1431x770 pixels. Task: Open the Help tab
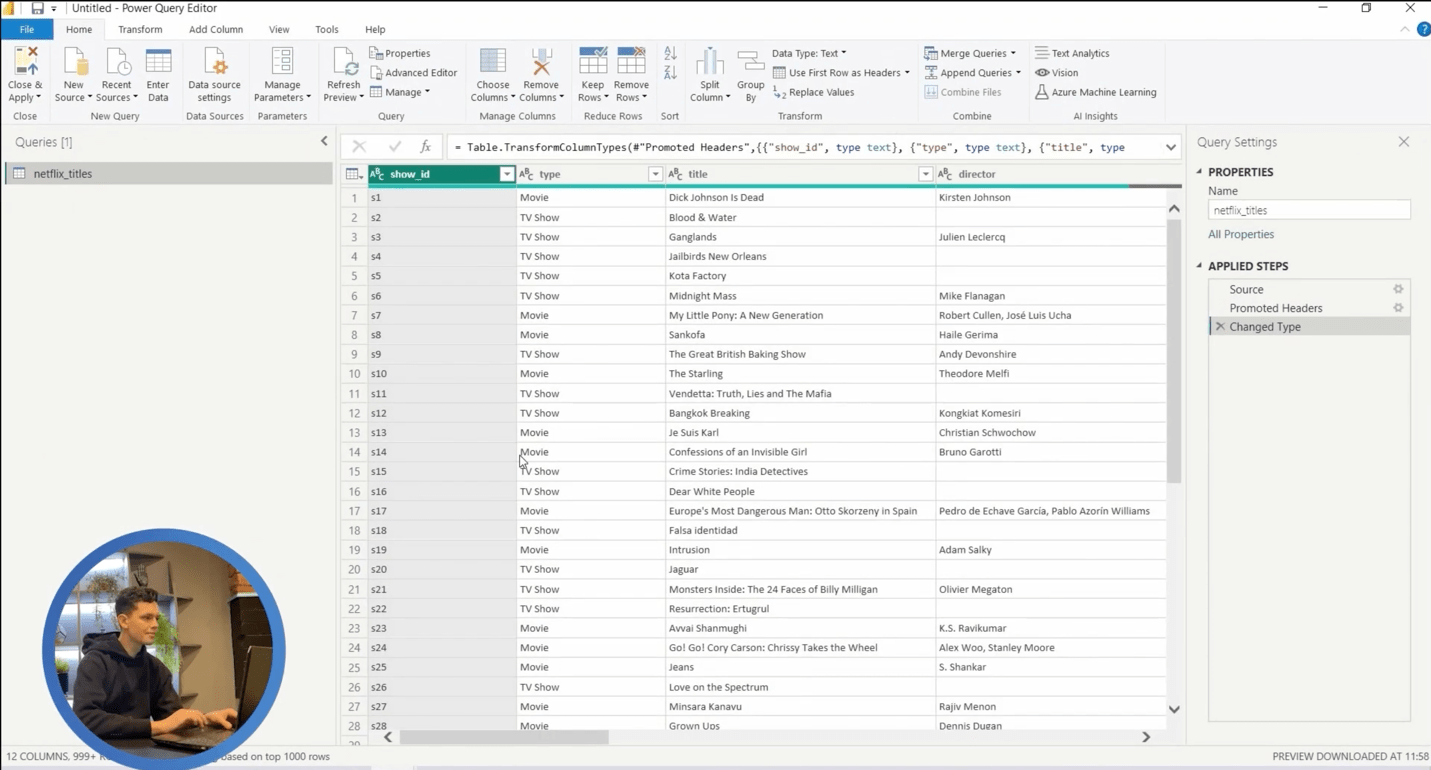[375, 30]
